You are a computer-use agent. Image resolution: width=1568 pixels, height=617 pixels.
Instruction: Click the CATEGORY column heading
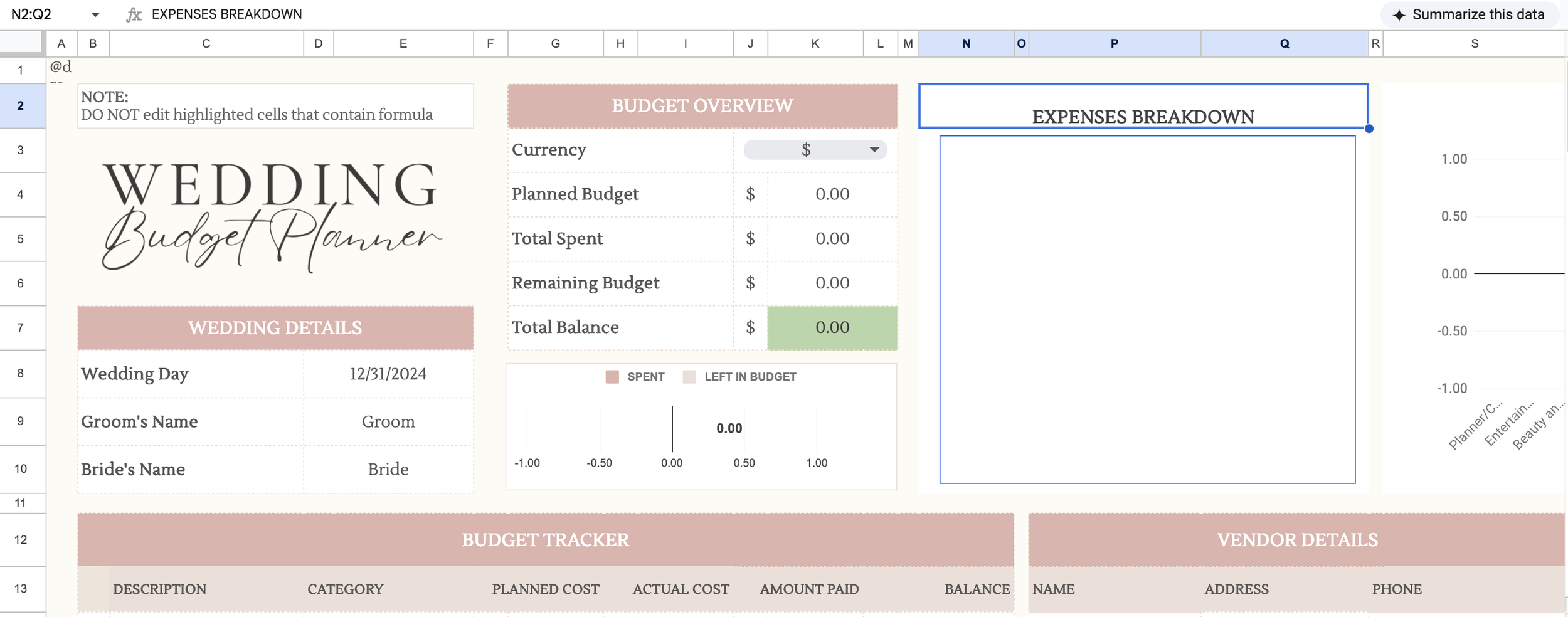[x=345, y=589]
